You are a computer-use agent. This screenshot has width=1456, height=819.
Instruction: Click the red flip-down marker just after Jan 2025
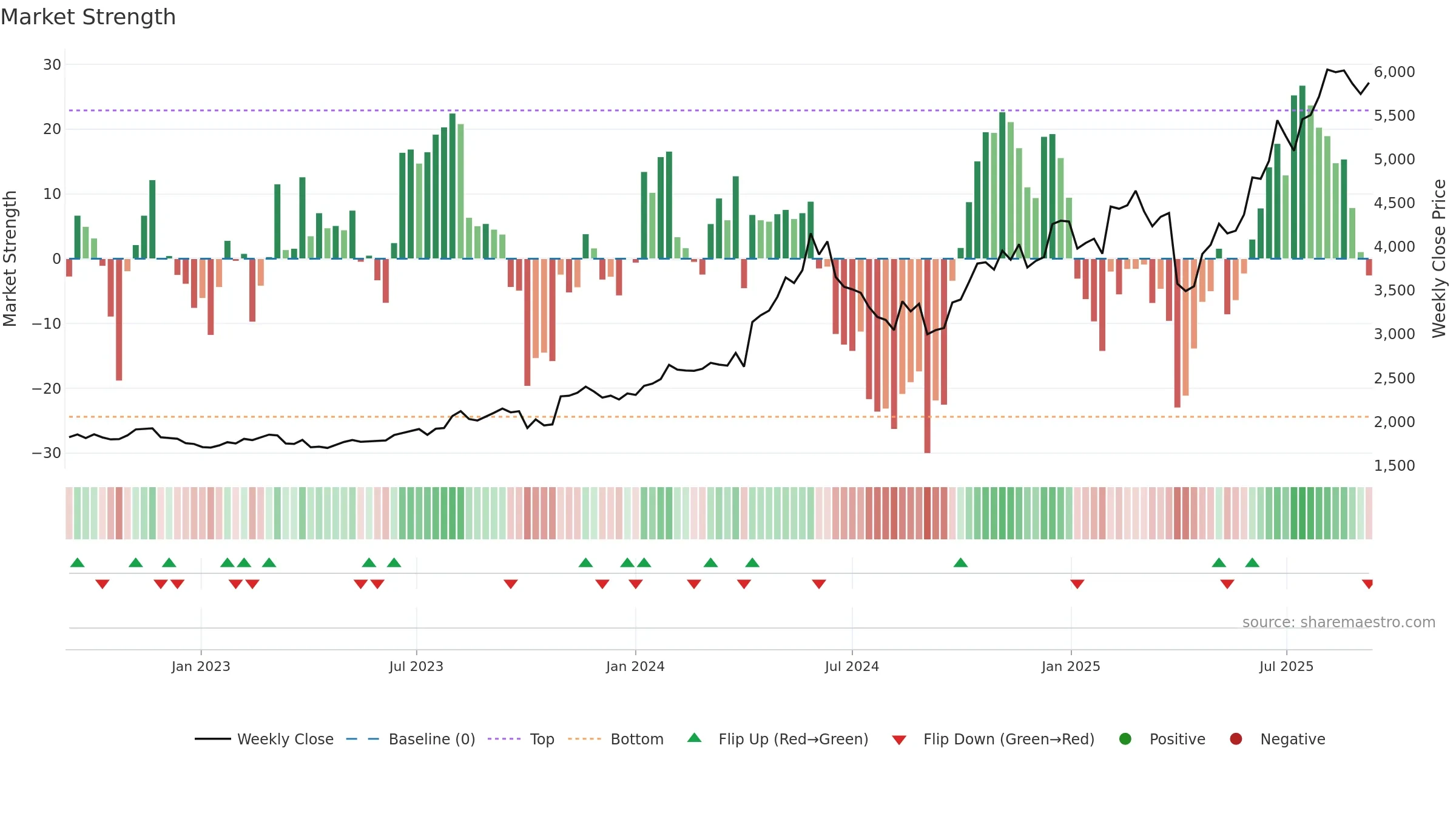pos(1077,584)
